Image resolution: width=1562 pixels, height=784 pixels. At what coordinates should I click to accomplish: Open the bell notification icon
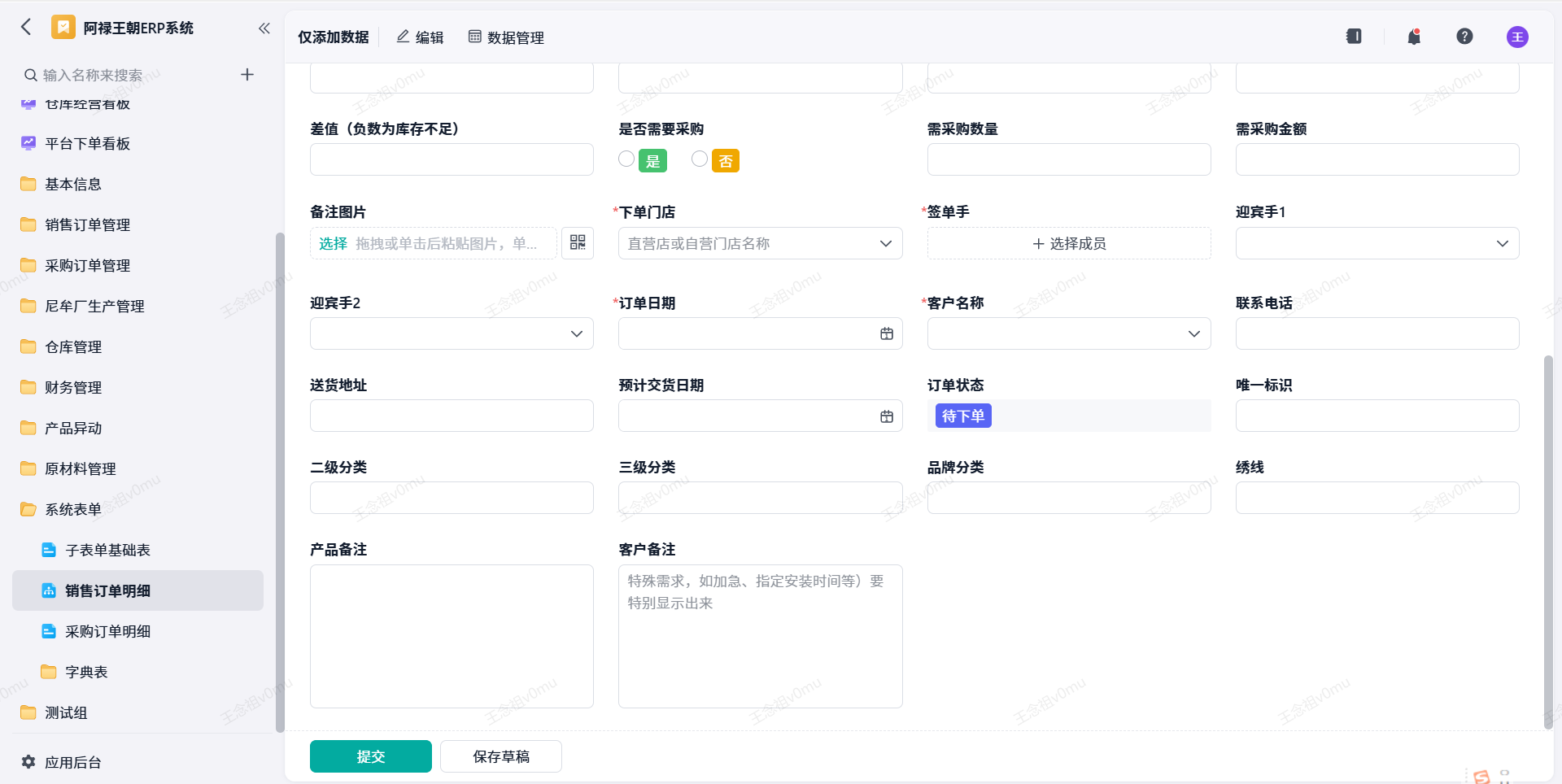(x=1414, y=37)
